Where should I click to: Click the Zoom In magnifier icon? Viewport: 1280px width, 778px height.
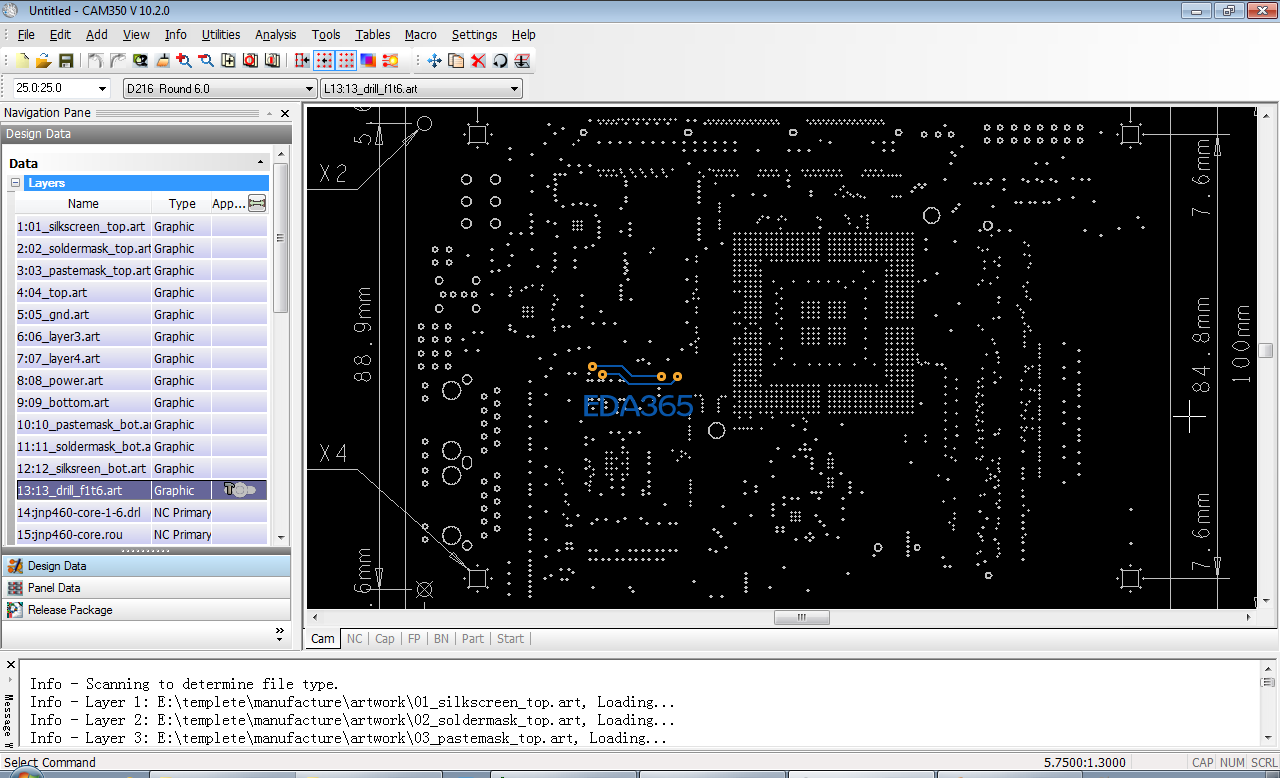(x=184, y=61)
